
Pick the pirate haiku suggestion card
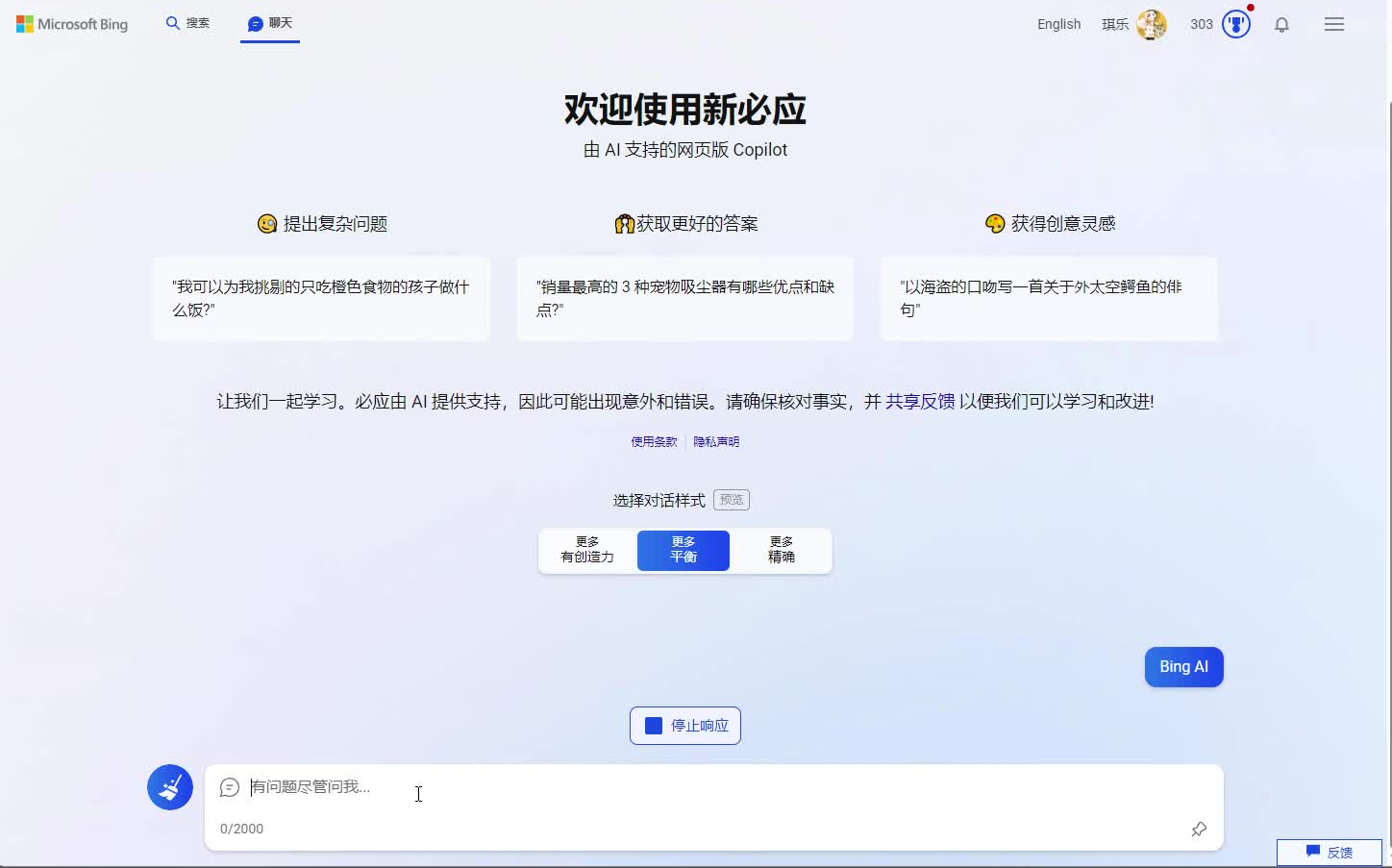[x=1049, y=298]
